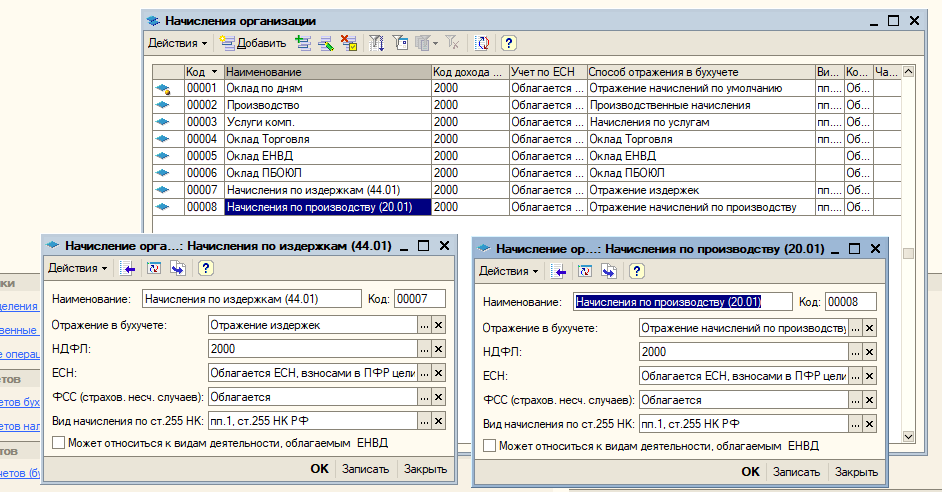Select Оклад ЕНВД in Наименование column
Image resolution: width=942 pixels, height=492 pixels.
tap(328, 156)
